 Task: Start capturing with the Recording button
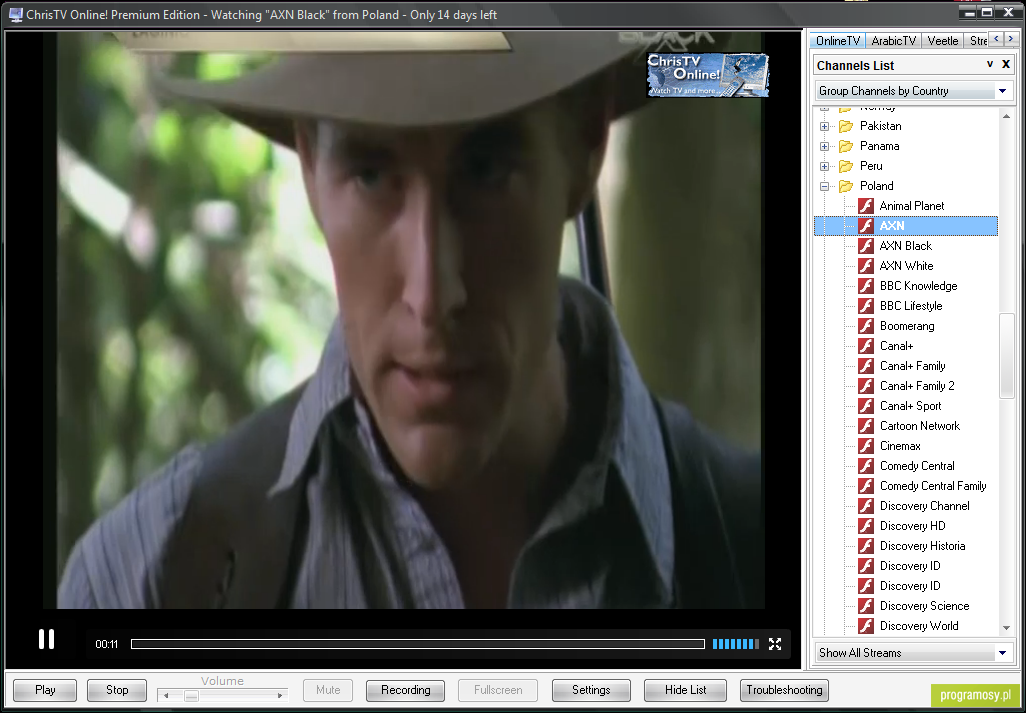(x=406, y=690)
